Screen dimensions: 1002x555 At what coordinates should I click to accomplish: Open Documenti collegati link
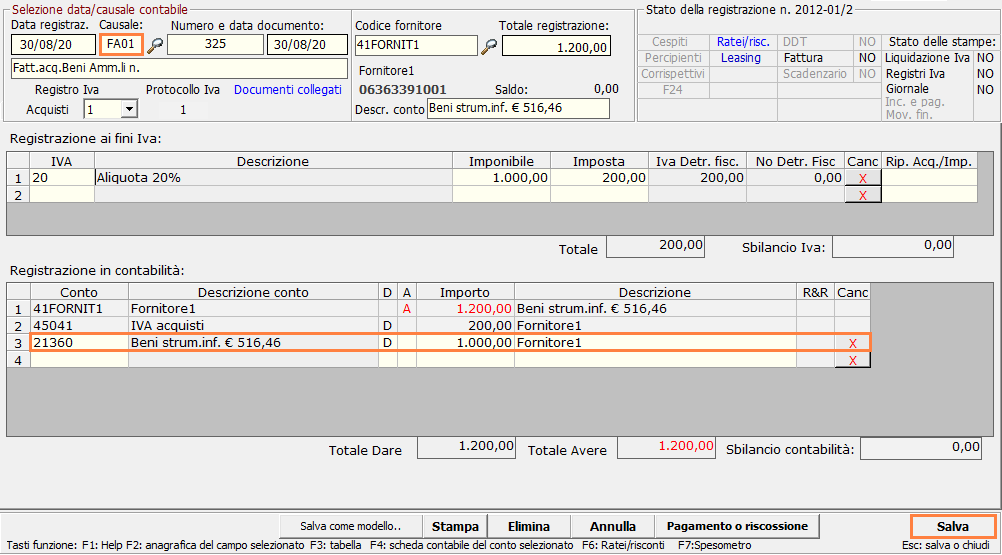coord(288,90)
